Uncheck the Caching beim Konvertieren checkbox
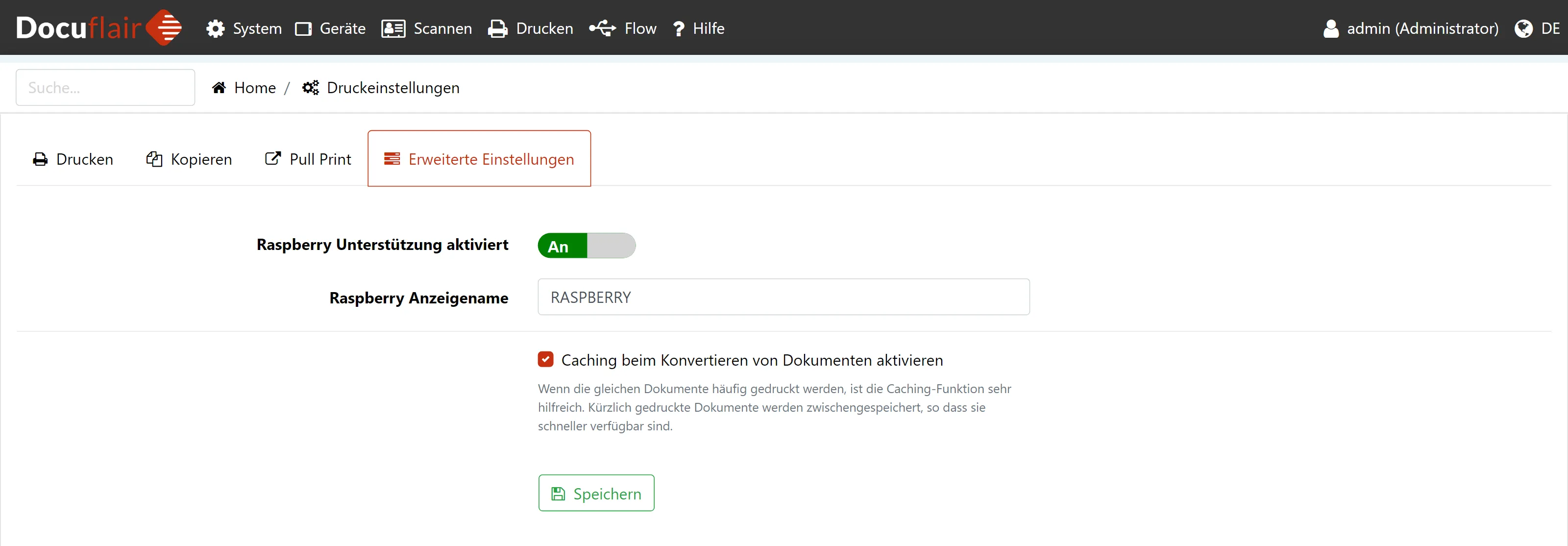The image size is (1568, 546). [545, 360]
